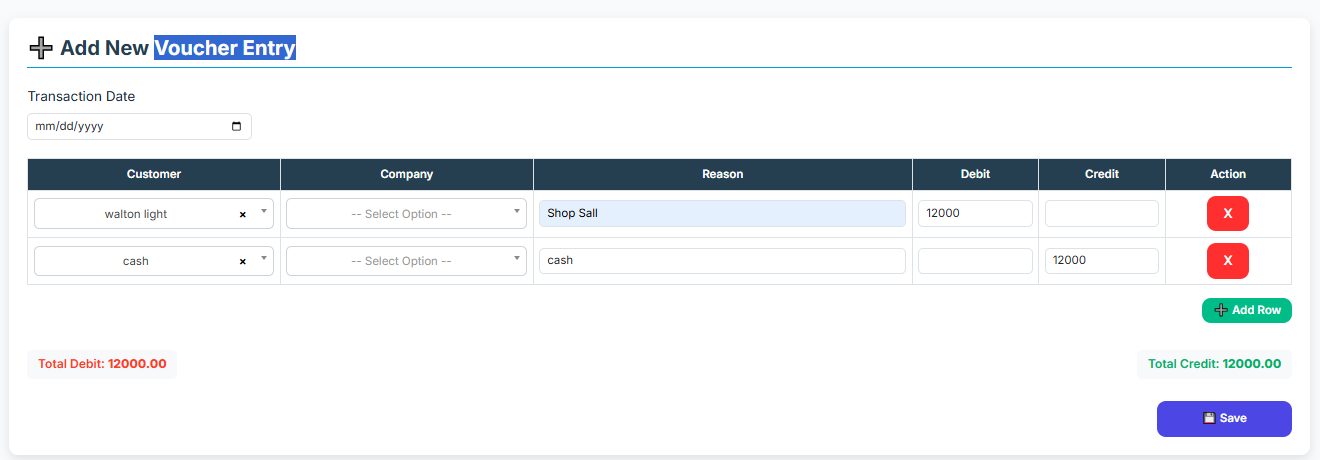Open the cash Customer dropdown
The height and width of the screenshot is (460, 1320).
(x=264, y=259)
